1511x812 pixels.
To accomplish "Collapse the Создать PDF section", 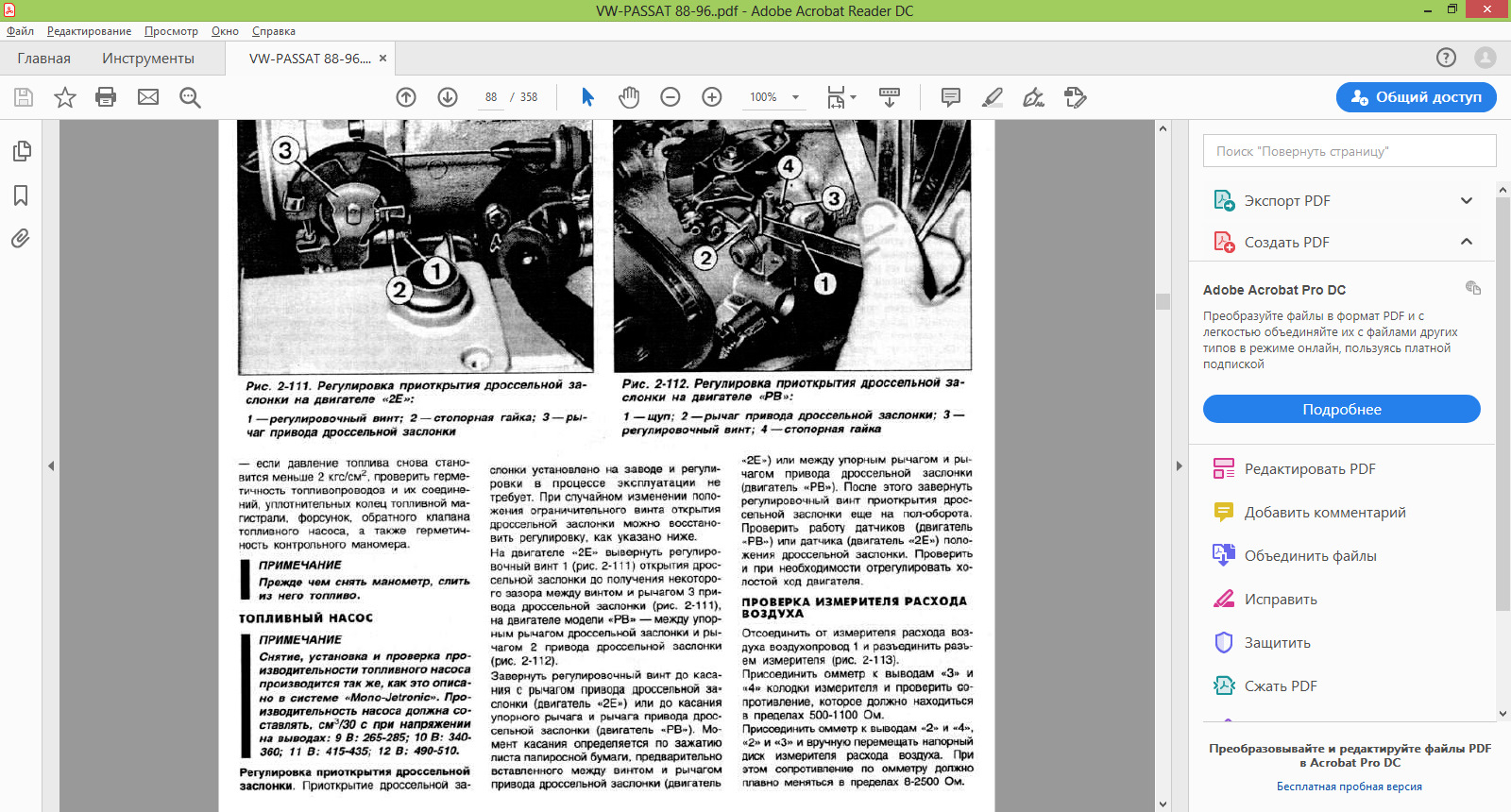I will pyautogui.click(x=1466, y=243).
